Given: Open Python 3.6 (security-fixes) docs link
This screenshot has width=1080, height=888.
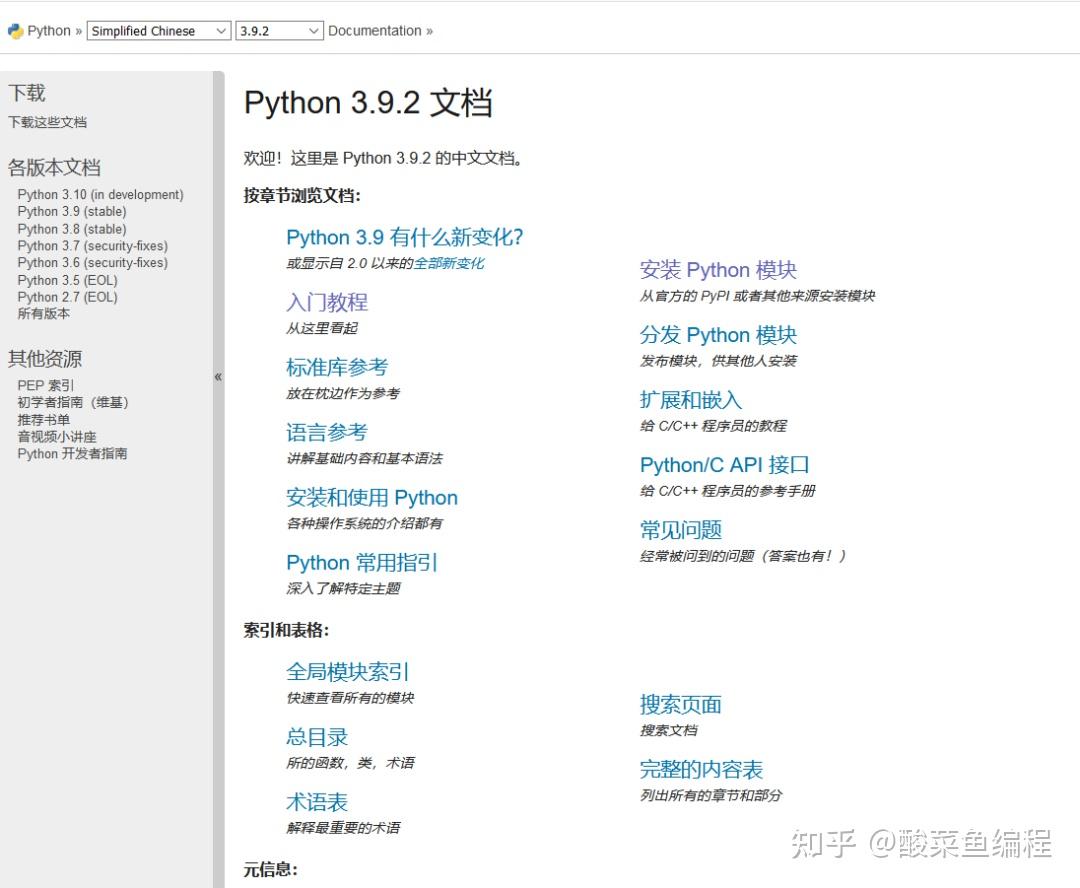Looking at the screenshot, I should point(92,262).
